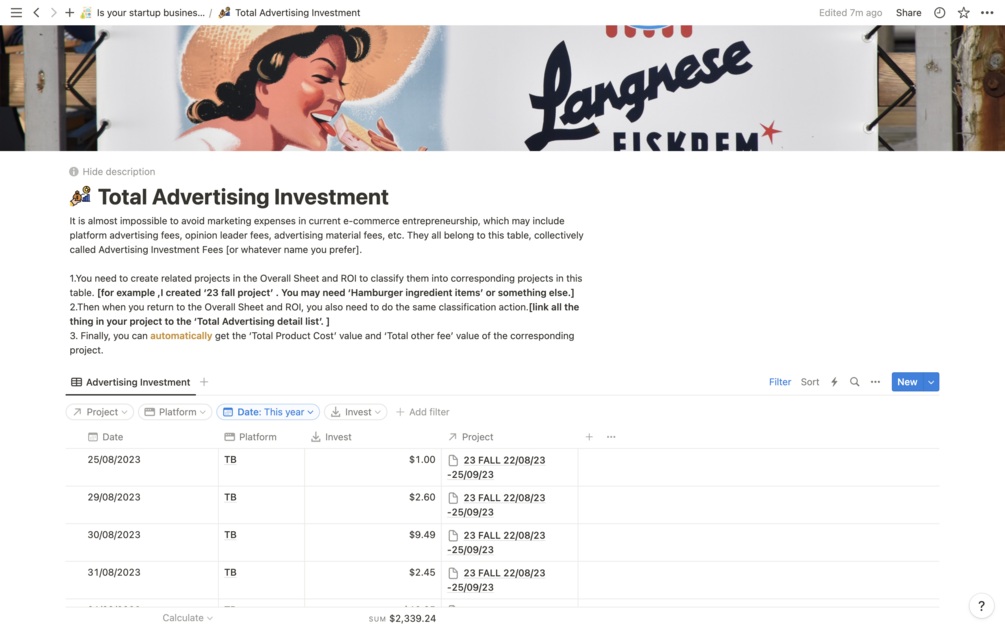
Task: Click the Project column header
Action: tap(470, 437)
